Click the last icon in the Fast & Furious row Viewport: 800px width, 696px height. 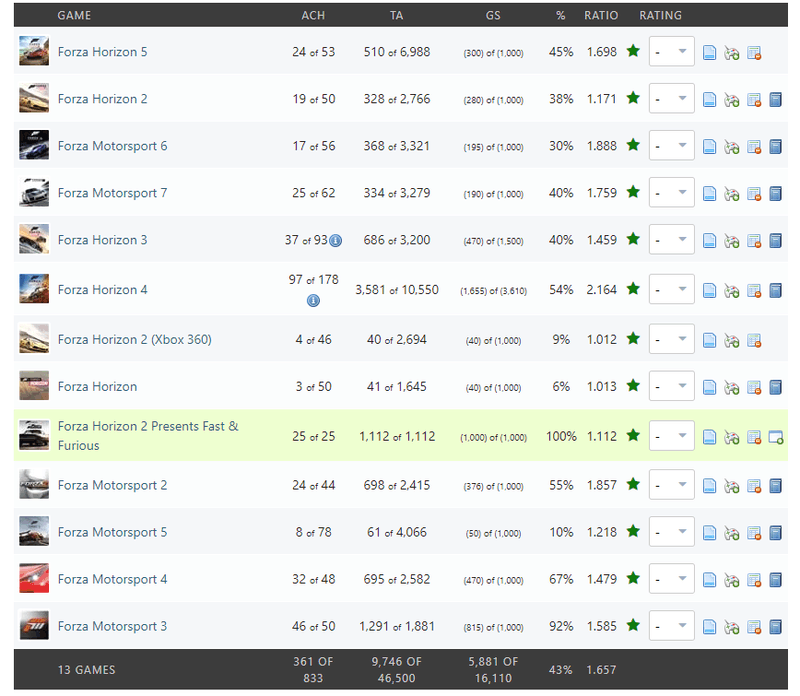tap(776, 437)
